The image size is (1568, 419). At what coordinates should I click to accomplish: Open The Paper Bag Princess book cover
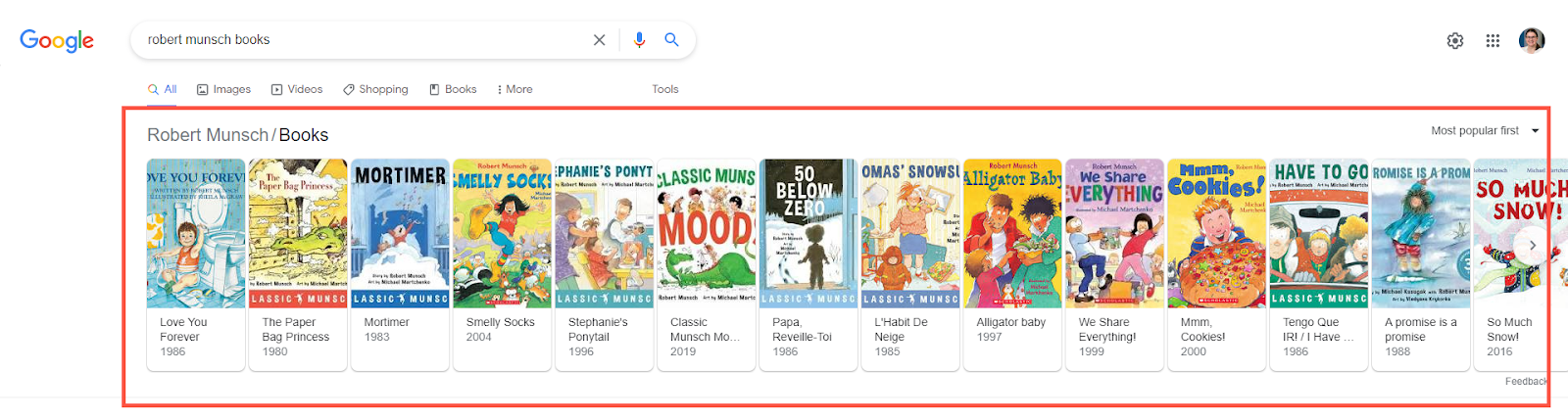point(298,233)
